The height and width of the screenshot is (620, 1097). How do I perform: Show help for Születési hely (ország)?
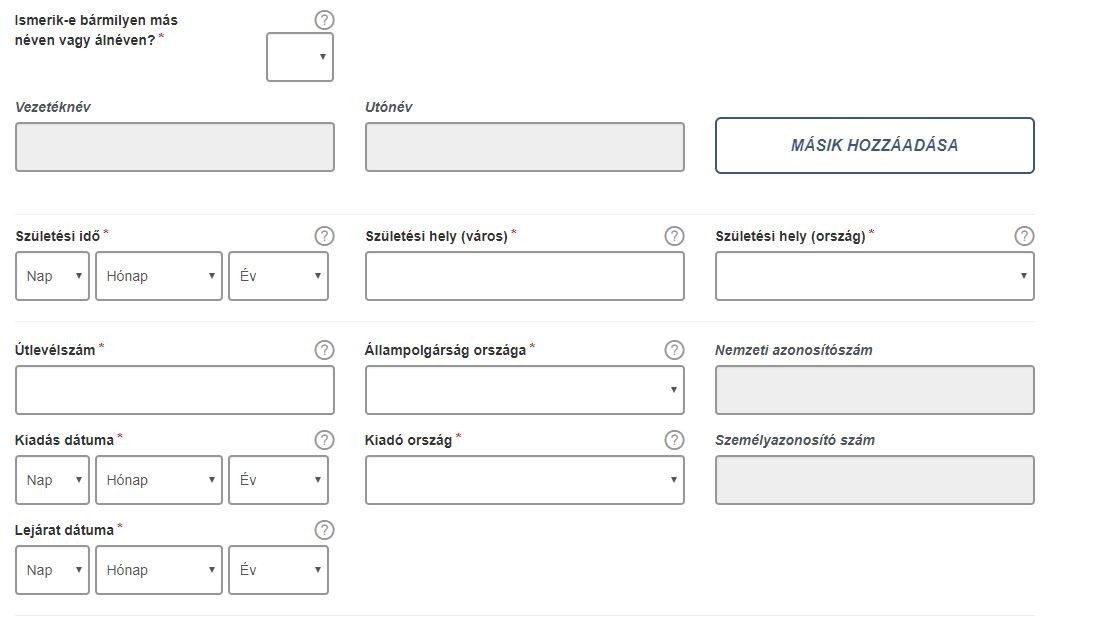point(1024,236)
